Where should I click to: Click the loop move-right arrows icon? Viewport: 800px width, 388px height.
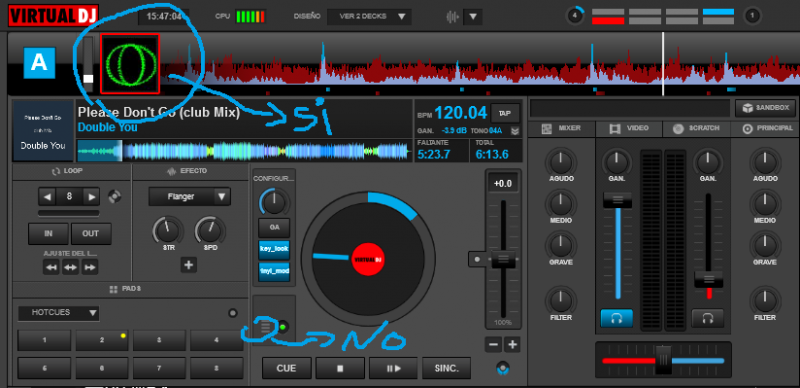point(90,267)
